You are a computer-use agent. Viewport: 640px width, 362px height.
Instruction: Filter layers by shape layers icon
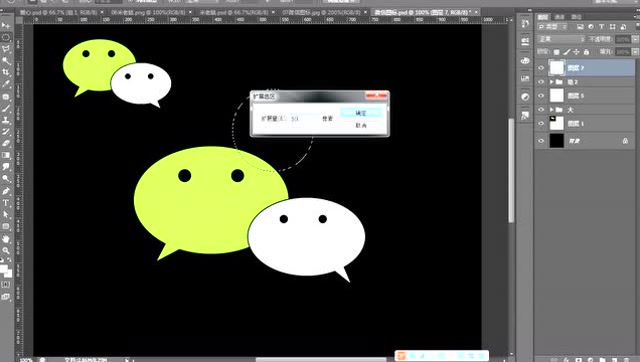(x=612, y=27)
